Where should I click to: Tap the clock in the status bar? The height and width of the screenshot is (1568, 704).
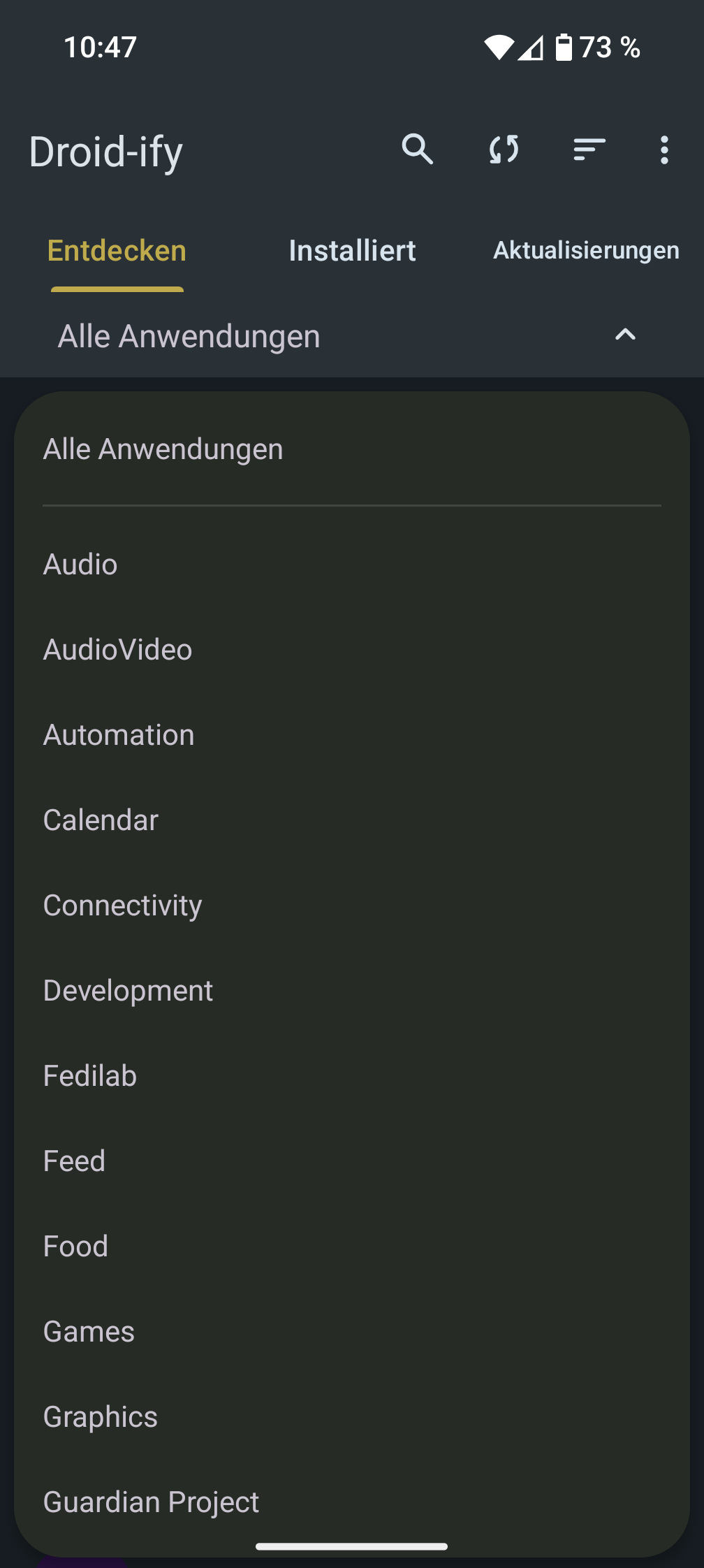(96, 46)
